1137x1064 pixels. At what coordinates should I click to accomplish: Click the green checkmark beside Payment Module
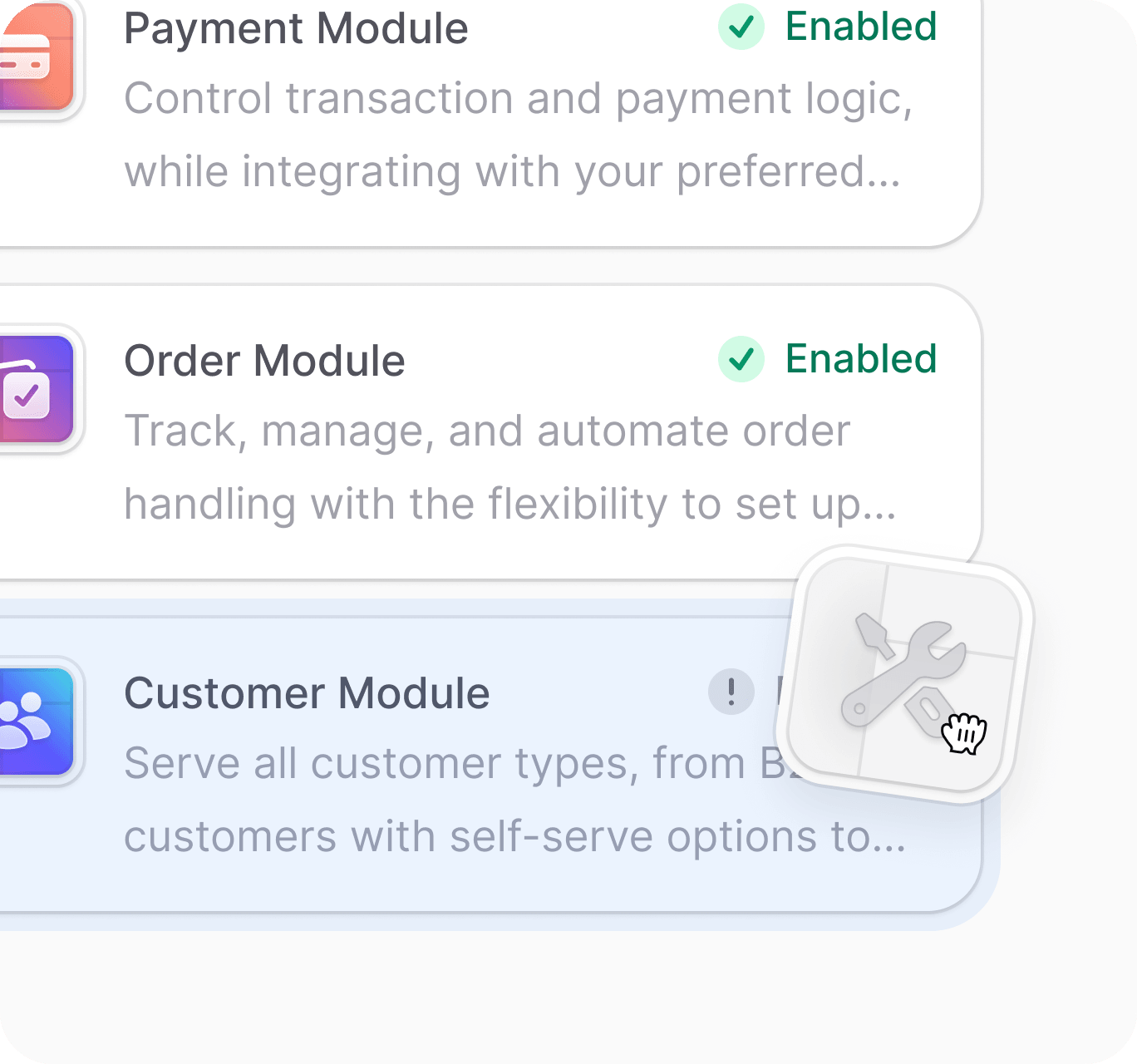pos(740,27)
